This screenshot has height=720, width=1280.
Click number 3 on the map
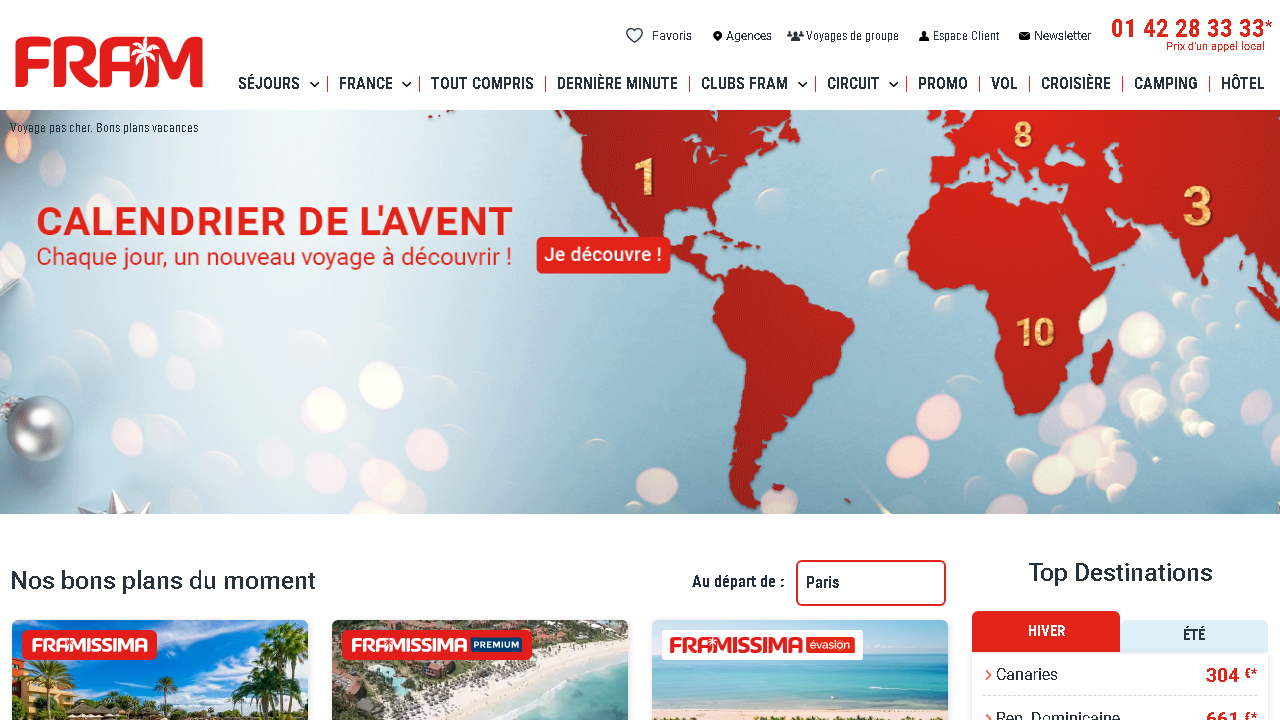click(x=1197, y=206)
